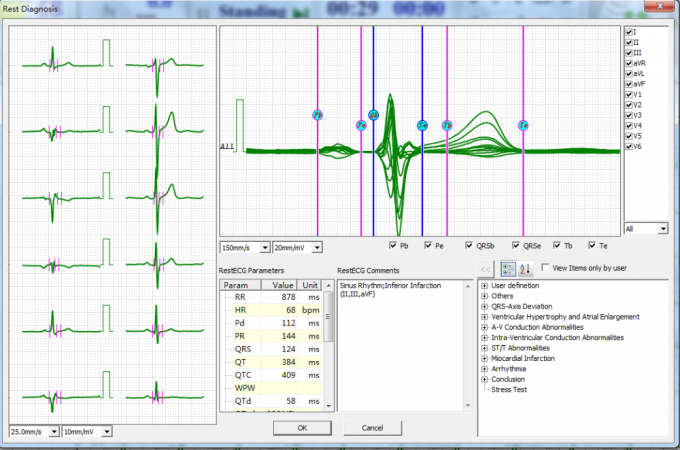Image resolution: width=680 pixels, height=450 pixels.
Task: Click the double-left arrow button
Action: [x=486, y=269]
